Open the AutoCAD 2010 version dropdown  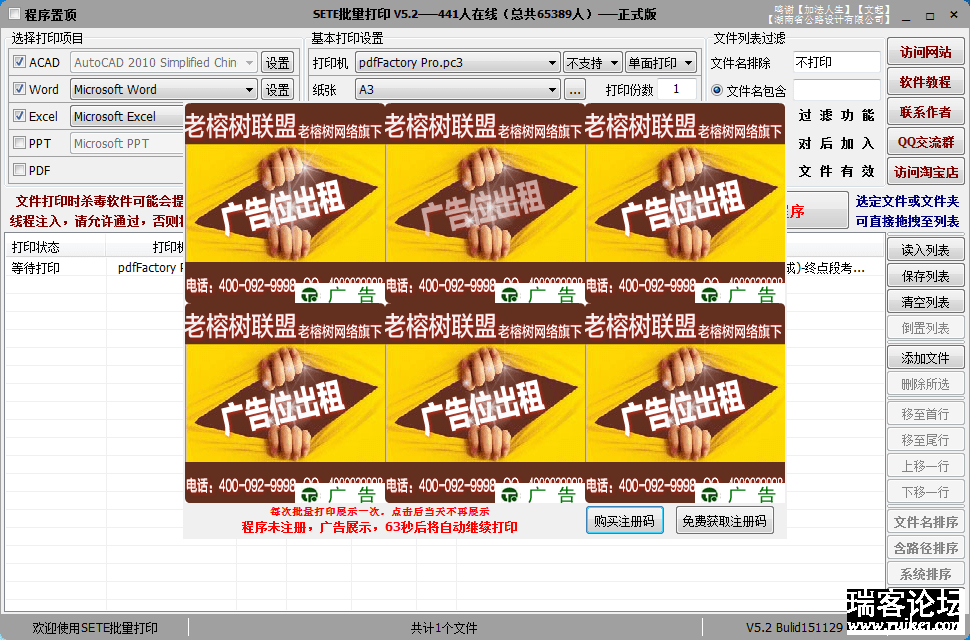tap(164, 62)
